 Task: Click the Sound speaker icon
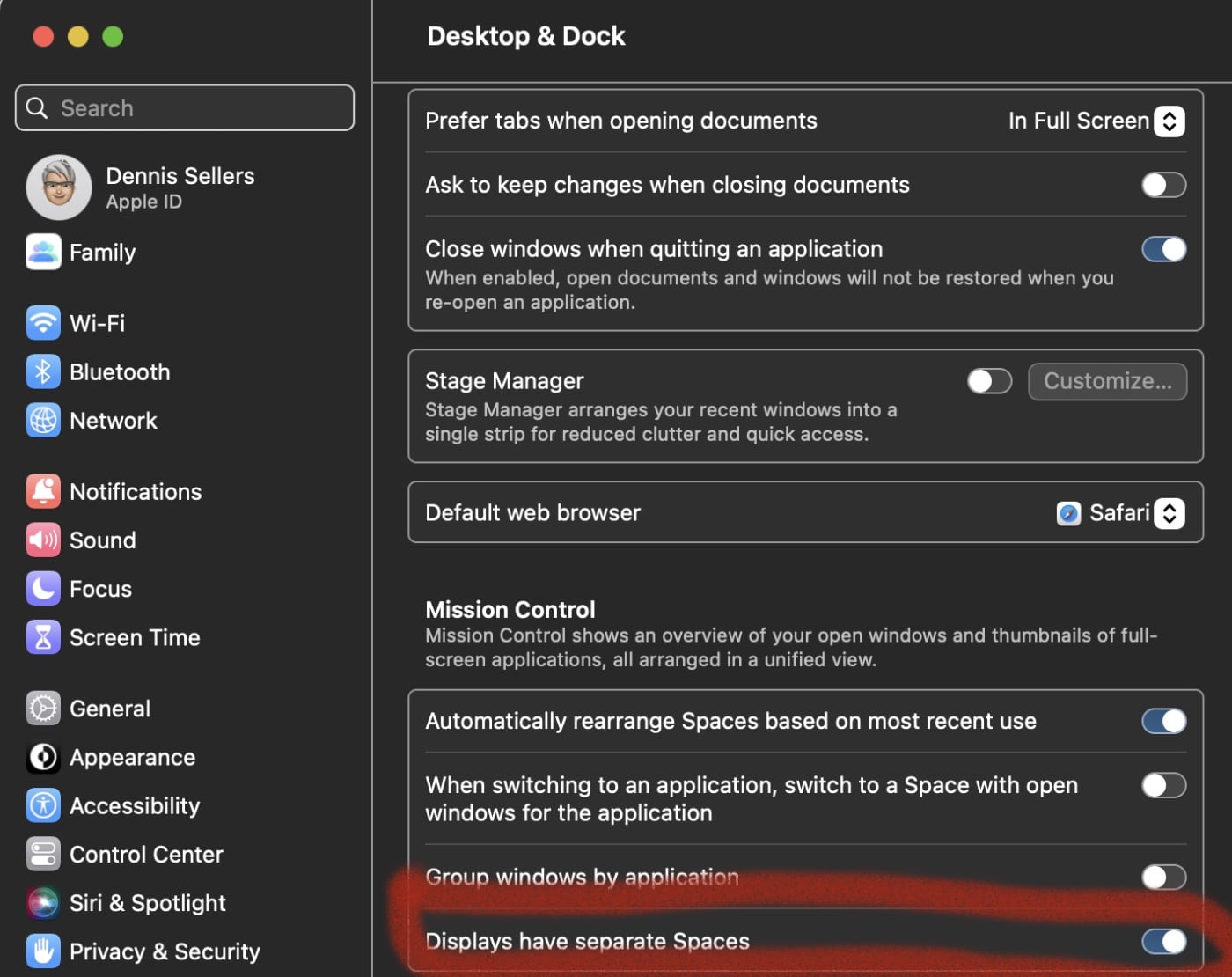(x=43, y=540)
